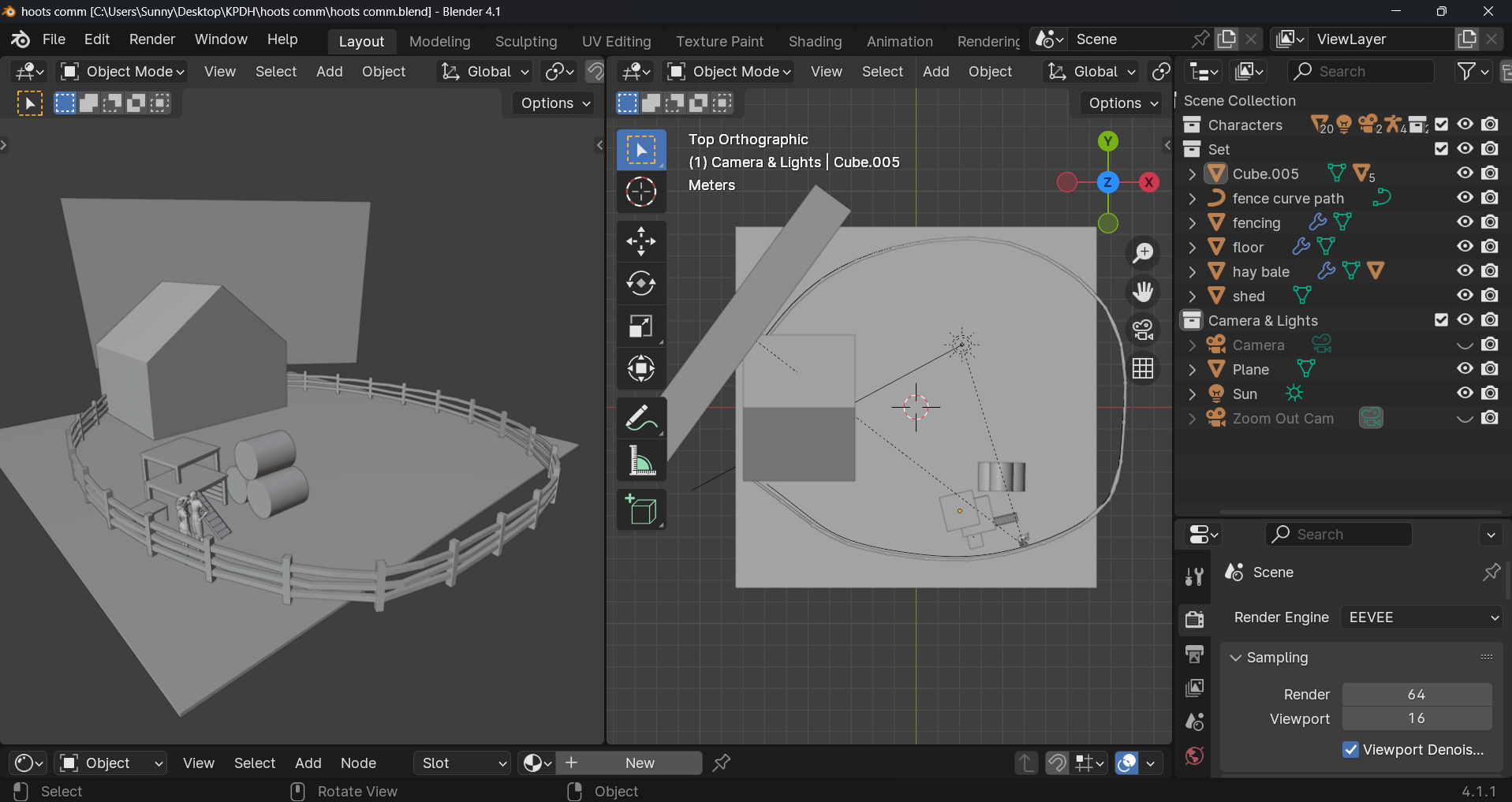
Task: Open the Slot dropdown in shader editor
Action: pos(462,763)
